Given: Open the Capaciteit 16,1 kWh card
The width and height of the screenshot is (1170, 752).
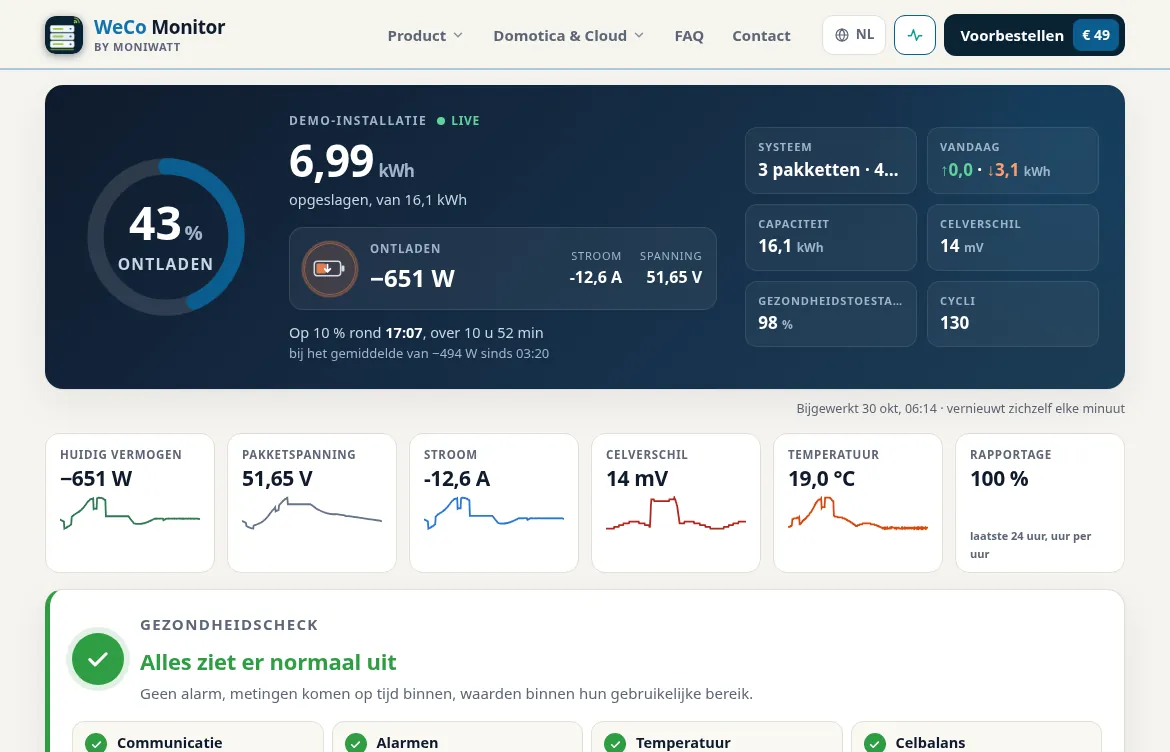Looking at the screenshot, I should click(830, 237).
